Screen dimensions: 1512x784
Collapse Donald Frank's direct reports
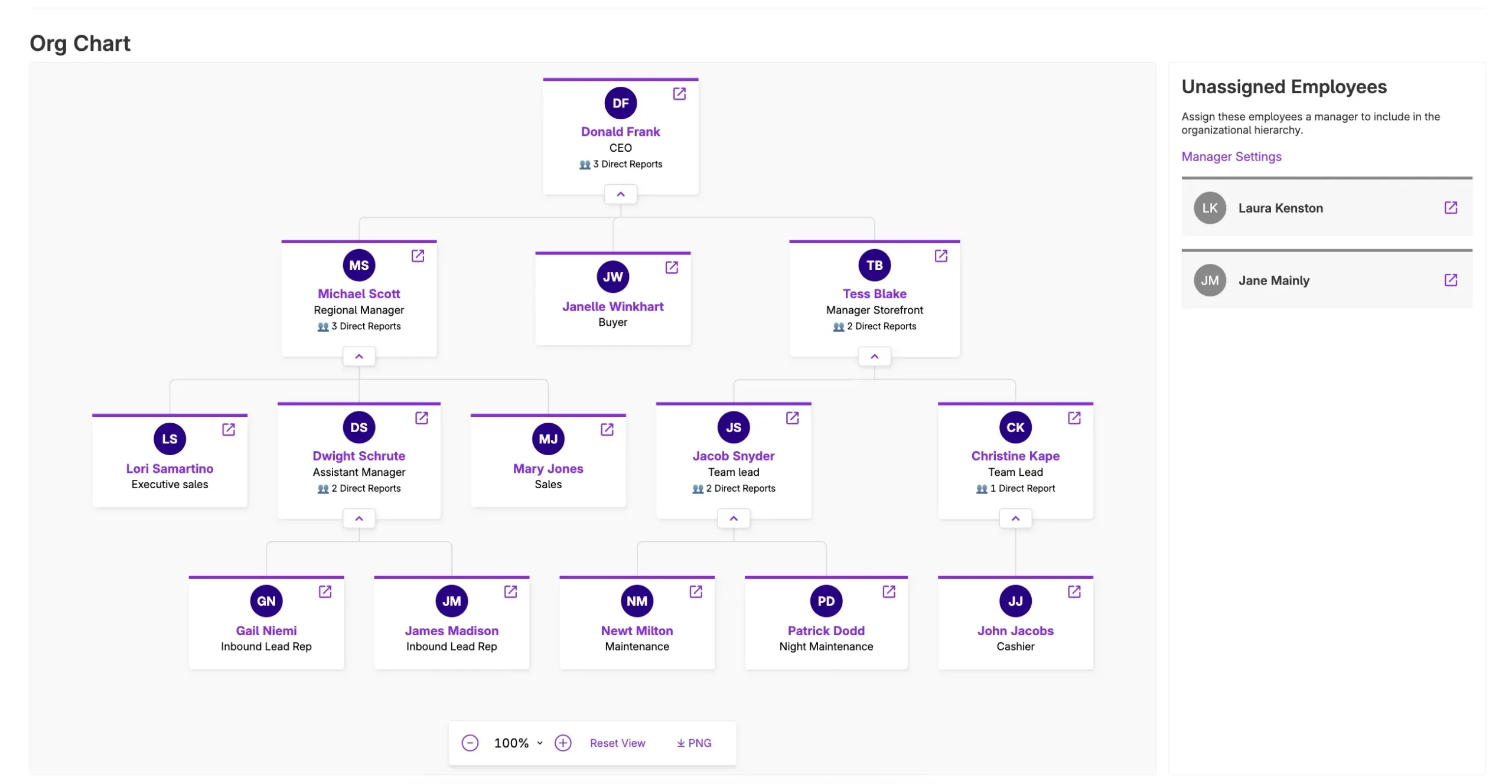(x=620, y=194)
